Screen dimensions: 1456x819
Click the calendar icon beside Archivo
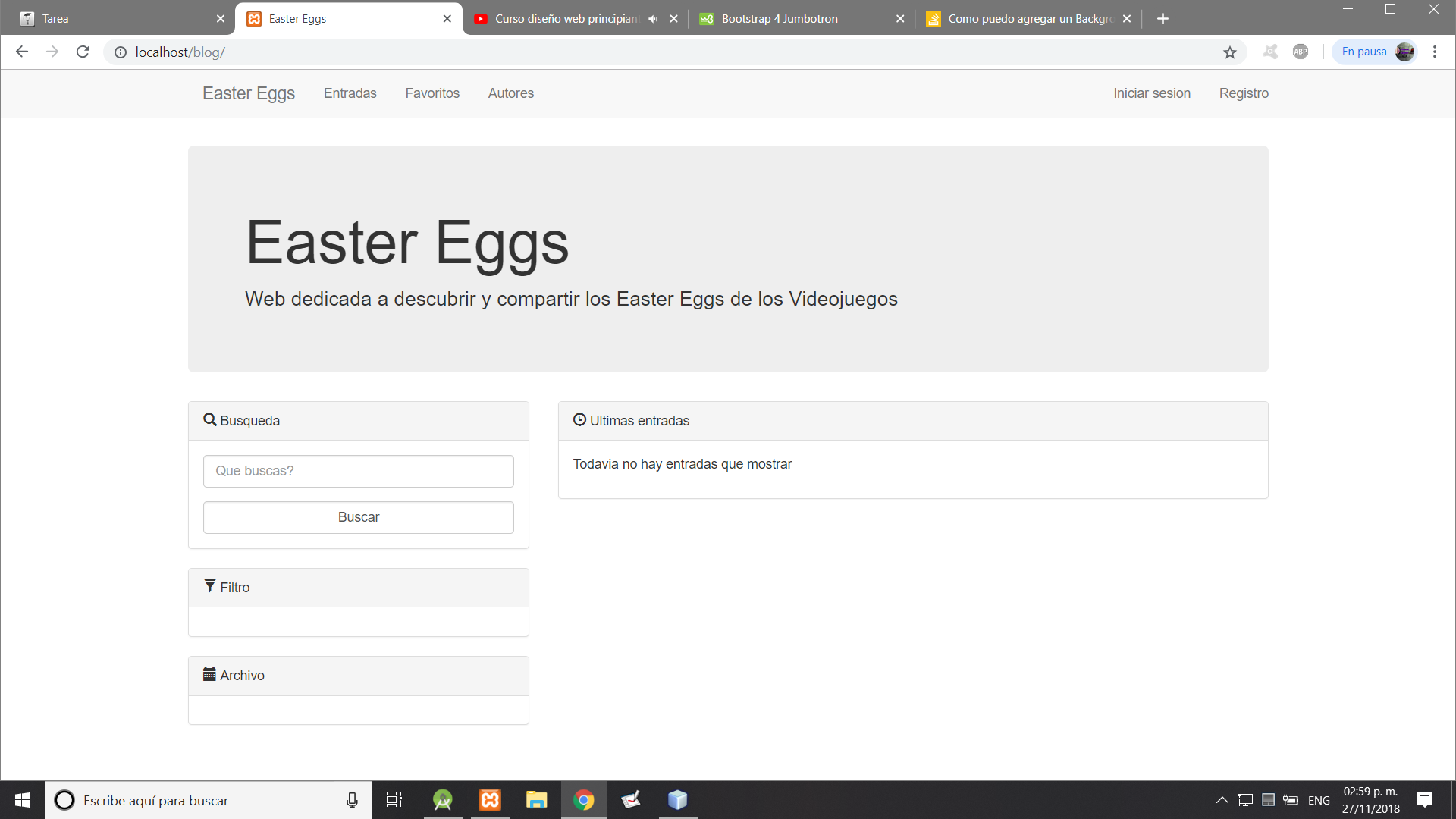coord(209,674)
